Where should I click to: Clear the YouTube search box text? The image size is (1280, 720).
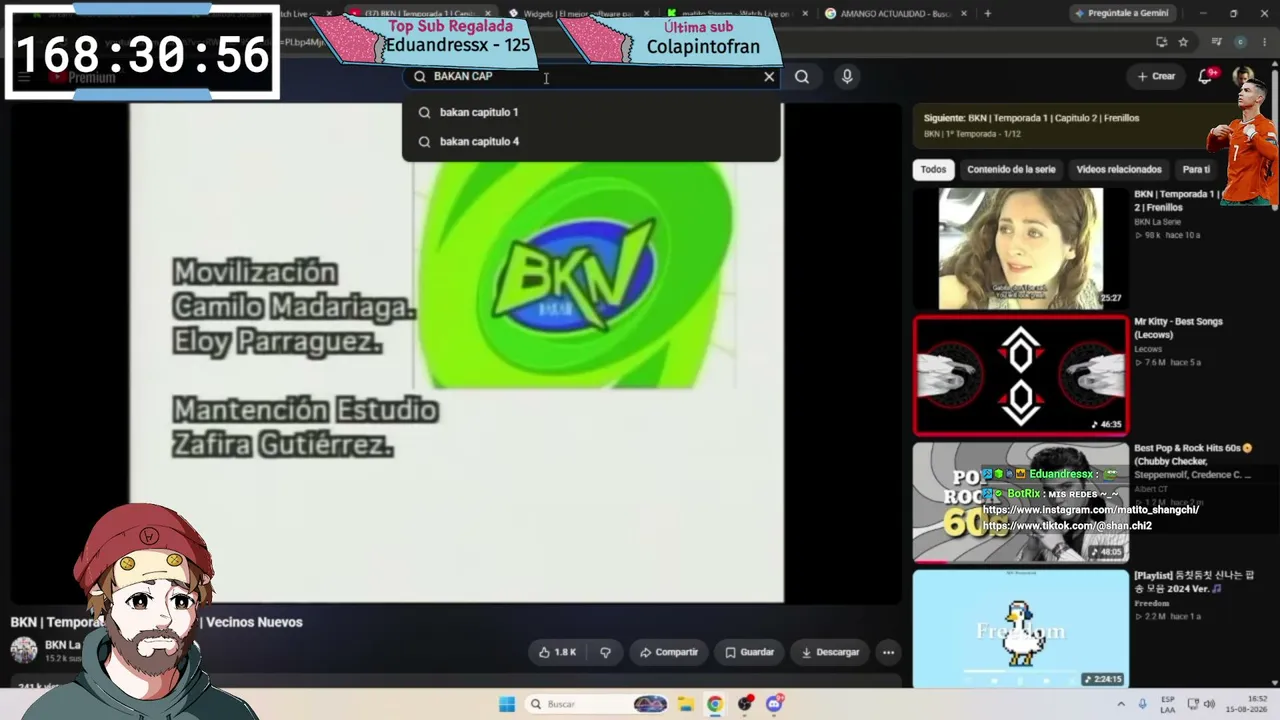[x=769, y=77]
